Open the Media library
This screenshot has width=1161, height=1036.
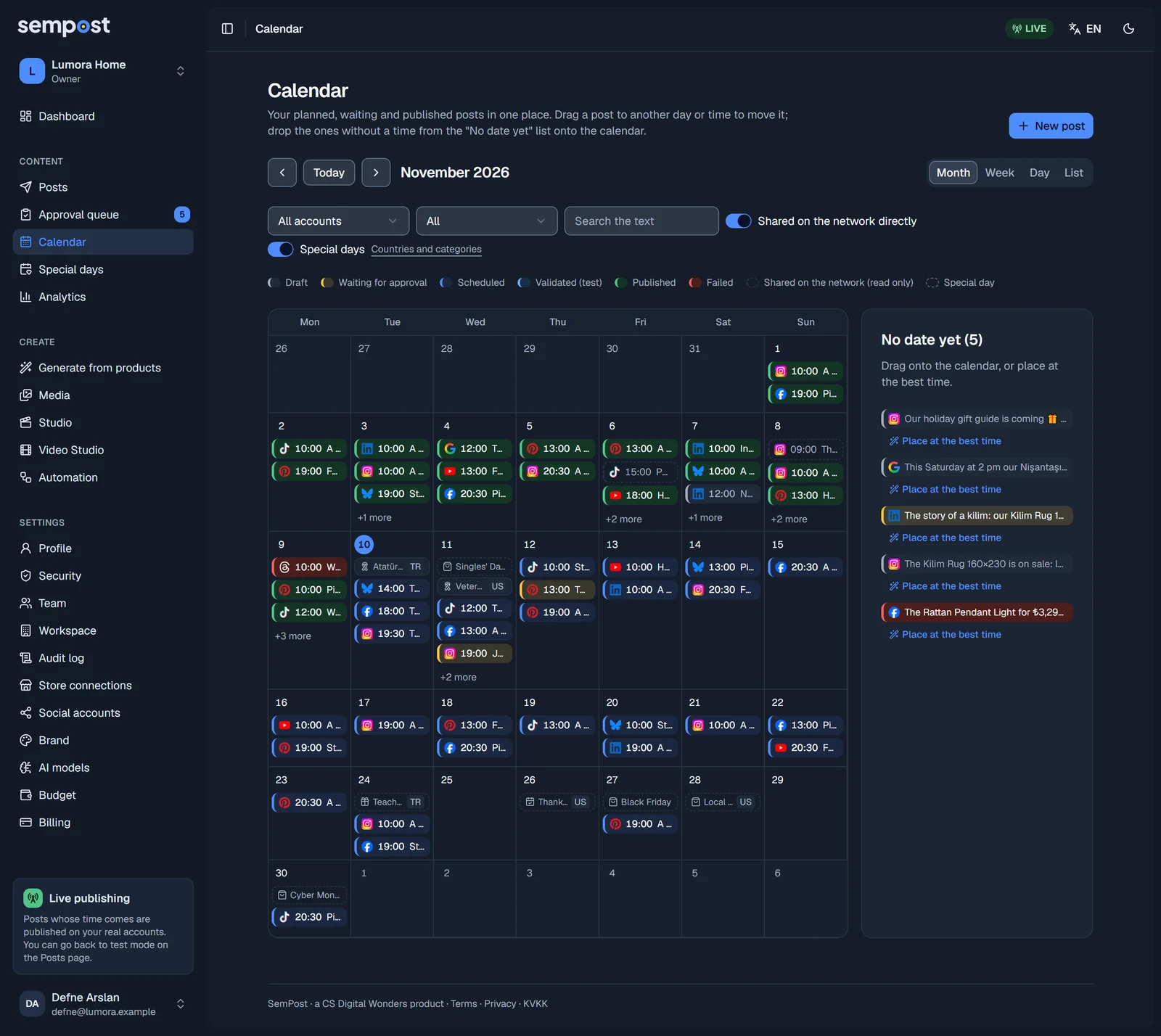[x=103, y=395]
